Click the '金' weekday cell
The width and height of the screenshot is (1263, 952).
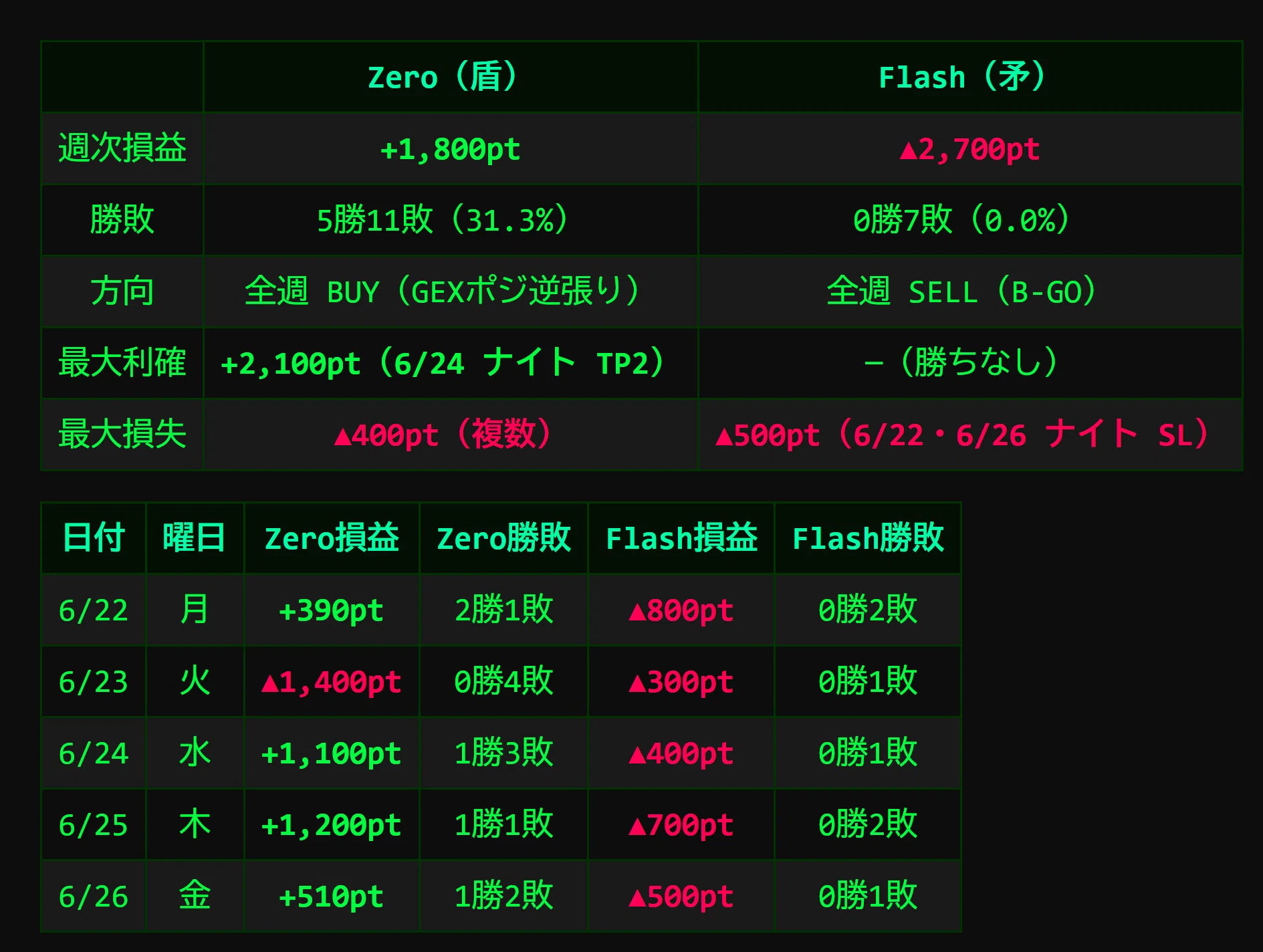click(195, 896)
